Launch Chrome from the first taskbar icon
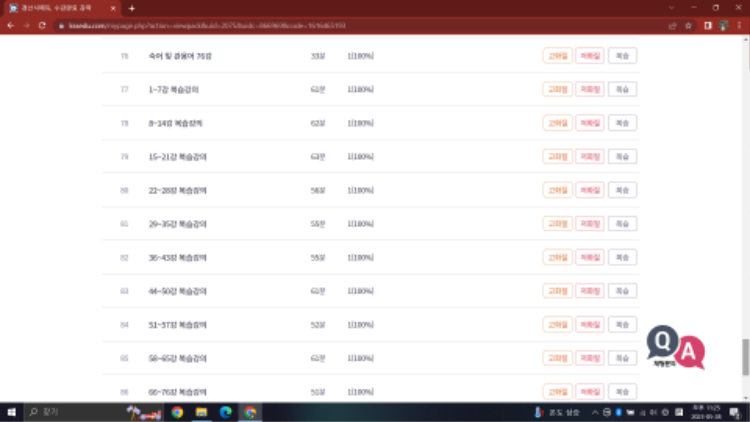The width and height of the screenshot is (750, 422). tap(177, 412)
